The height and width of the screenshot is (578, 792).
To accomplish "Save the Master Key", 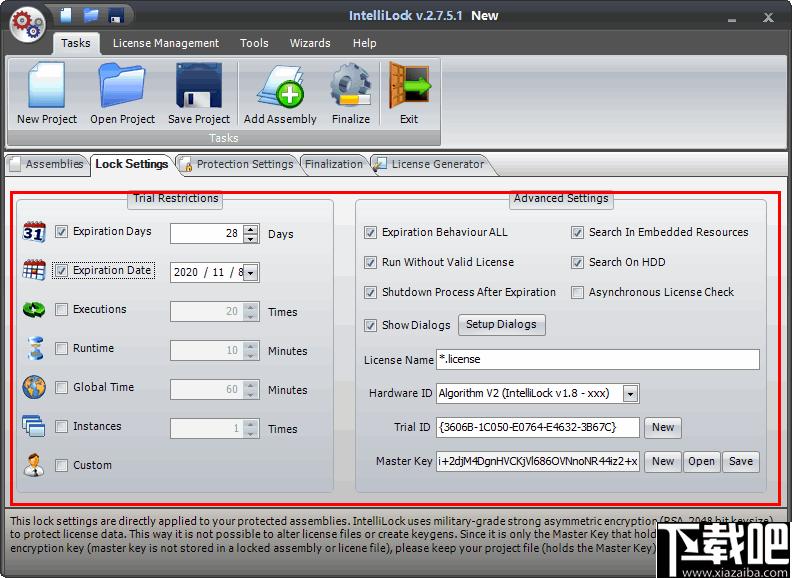I will point(740,461).
